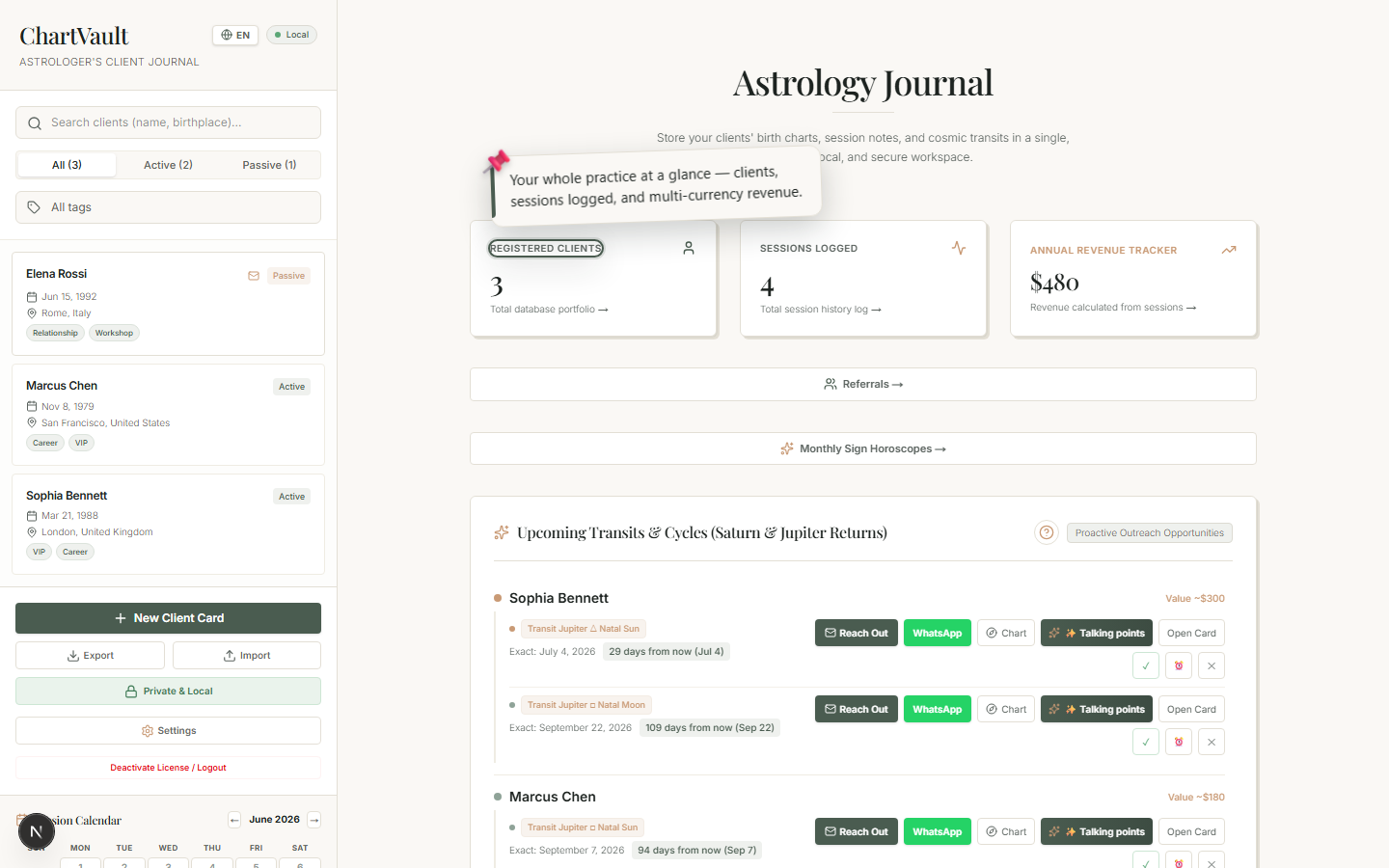Open Sophia Bennett's client card in sidebar

click(x=168, y=525)
